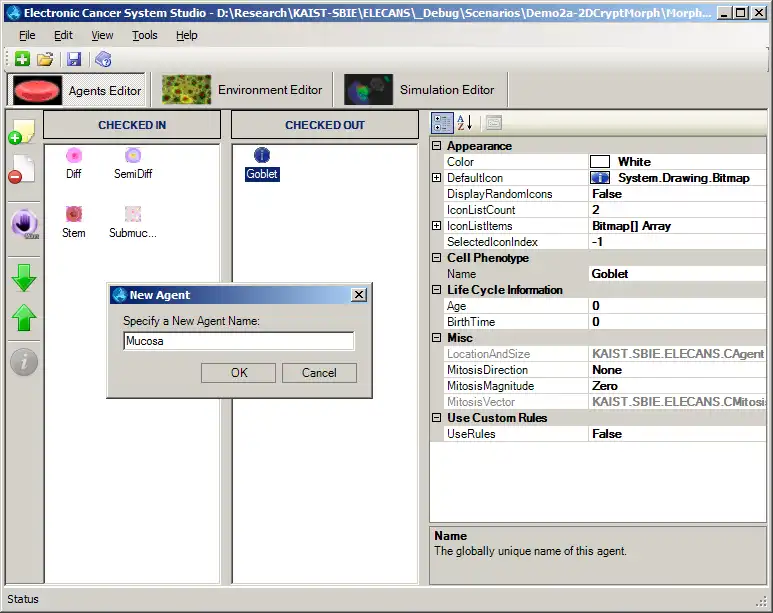
Task: Select the Goblet agent in Checked Out
Action: 262,164
